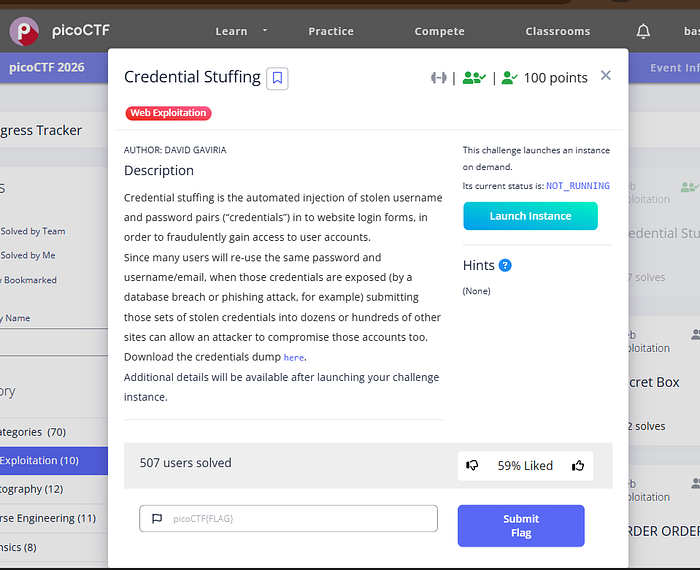Download credentials dump via here link
Screen dimensions: 700x570
click(x=294, y=358)
